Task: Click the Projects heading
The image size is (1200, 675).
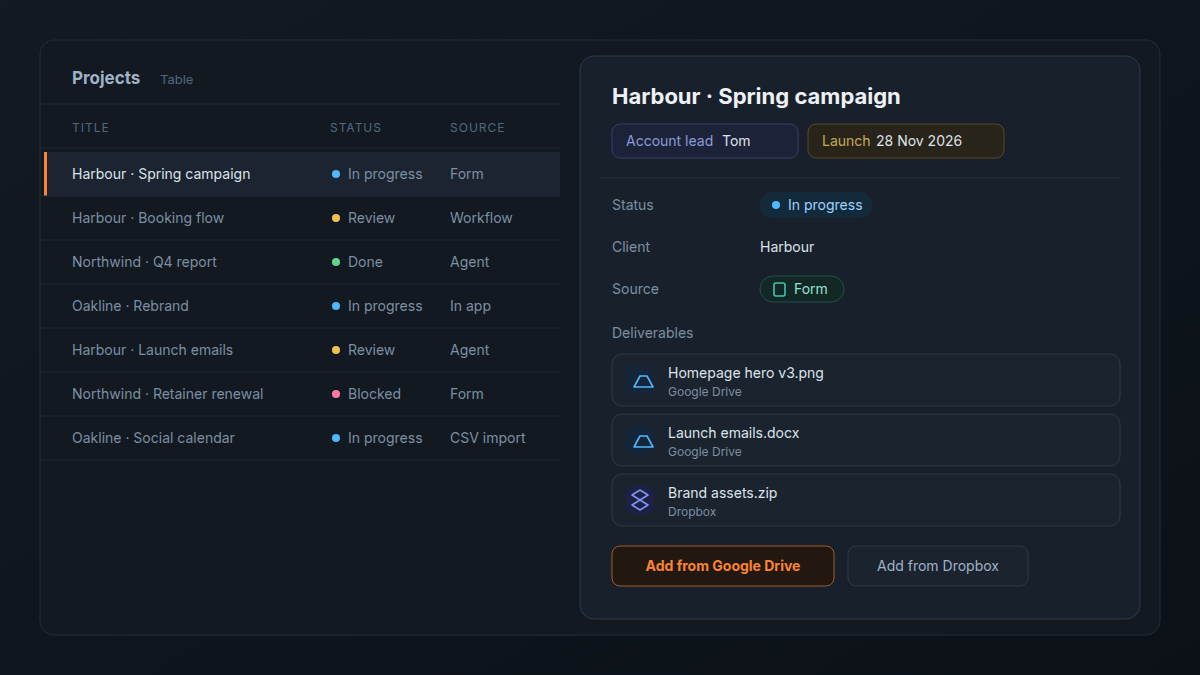Action: [106, 78]
